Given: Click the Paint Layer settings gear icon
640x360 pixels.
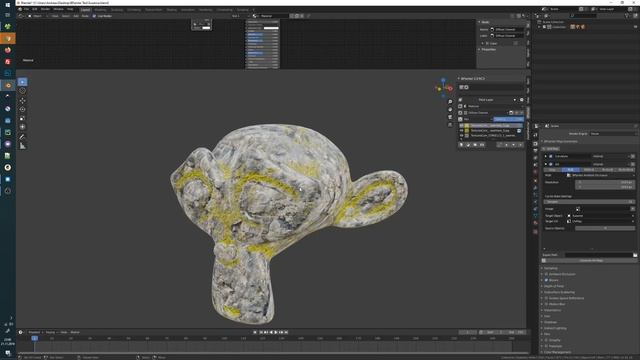Looking at the screenshot, I should click(521, 100).
